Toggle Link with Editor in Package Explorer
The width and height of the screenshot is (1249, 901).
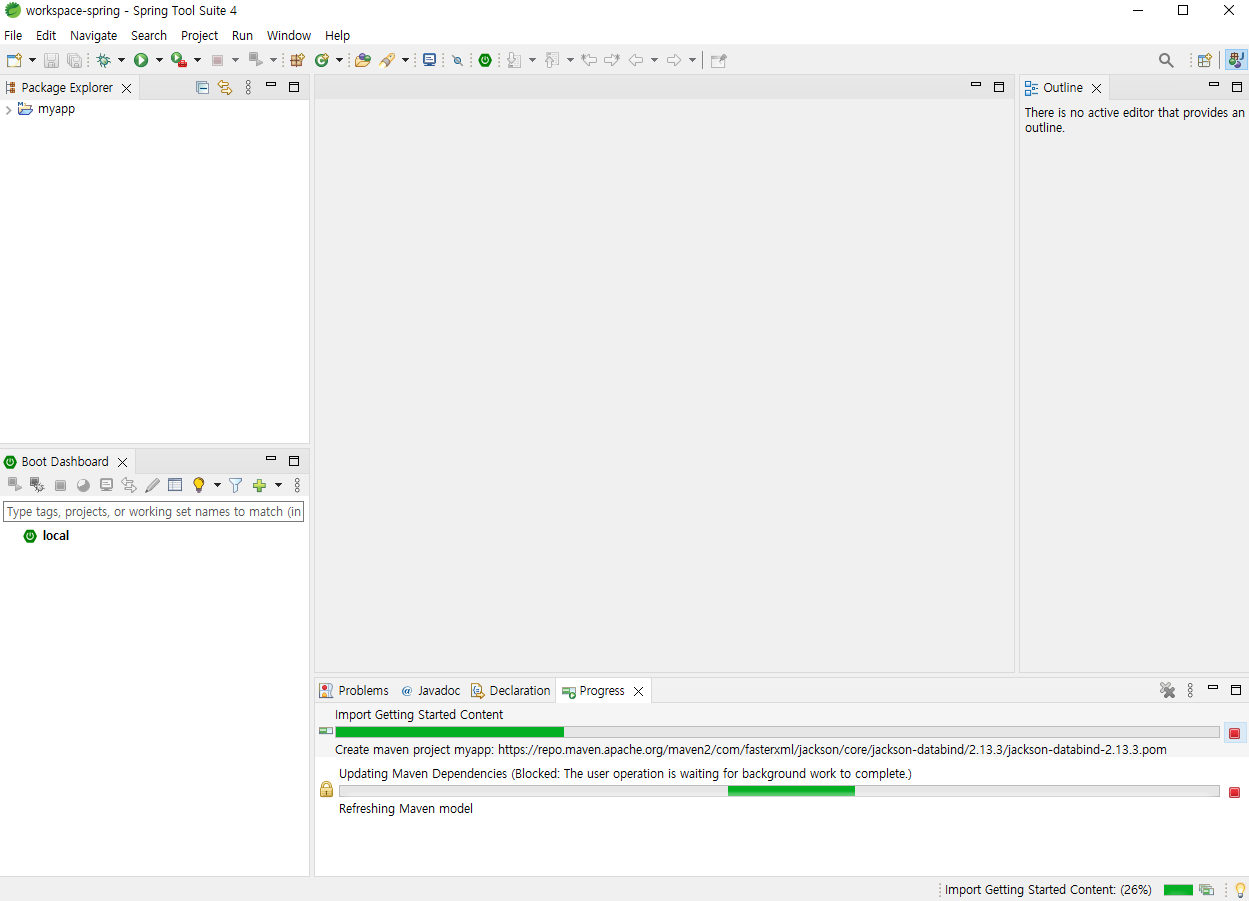point(225,87)
